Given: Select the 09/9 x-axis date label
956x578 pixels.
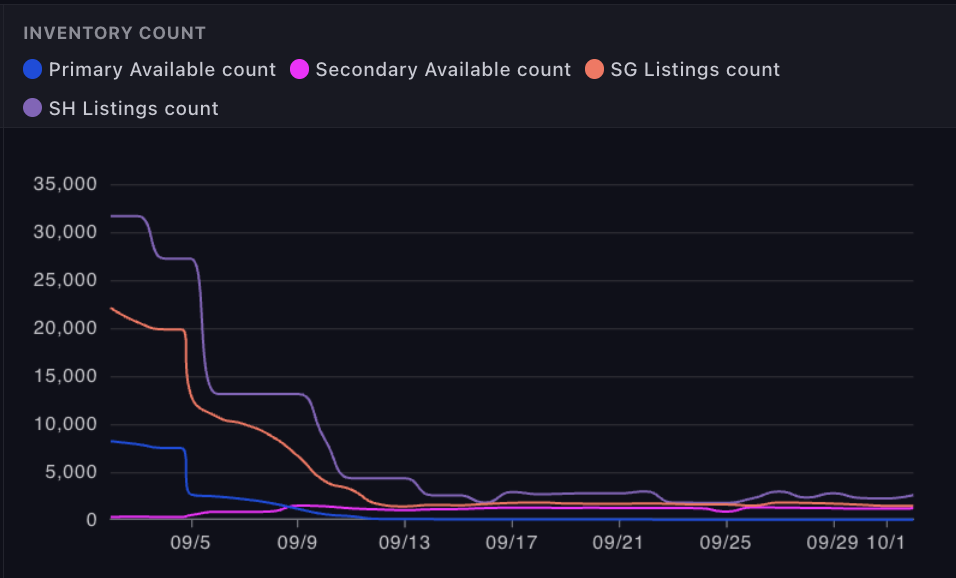Looking at the screenshot, I should [x=297, y=541].
